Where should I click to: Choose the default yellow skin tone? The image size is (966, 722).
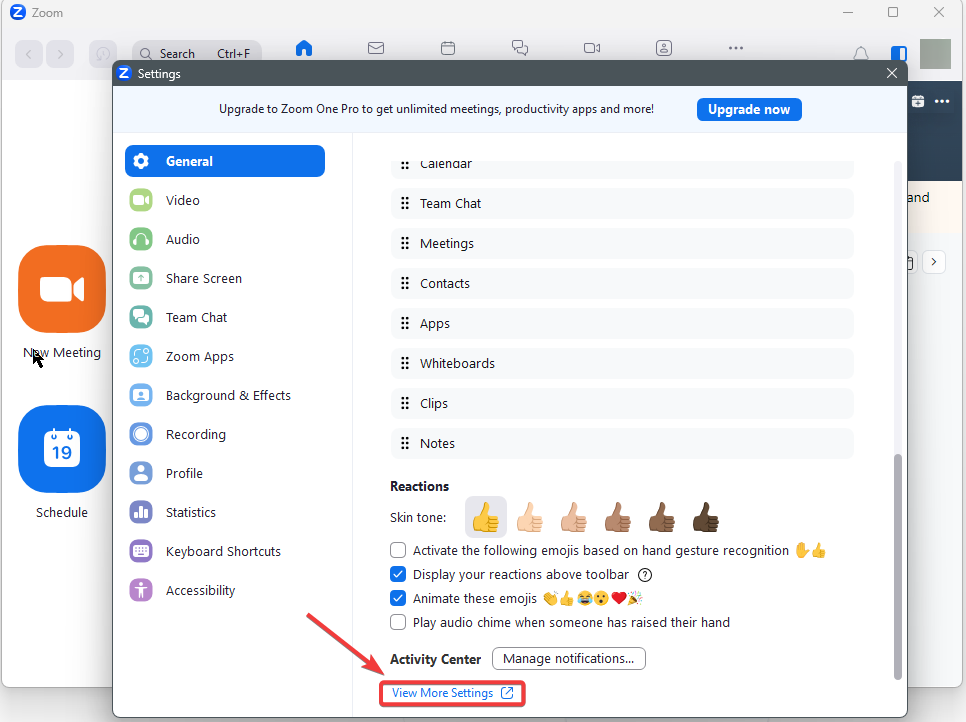pos(485,517)
